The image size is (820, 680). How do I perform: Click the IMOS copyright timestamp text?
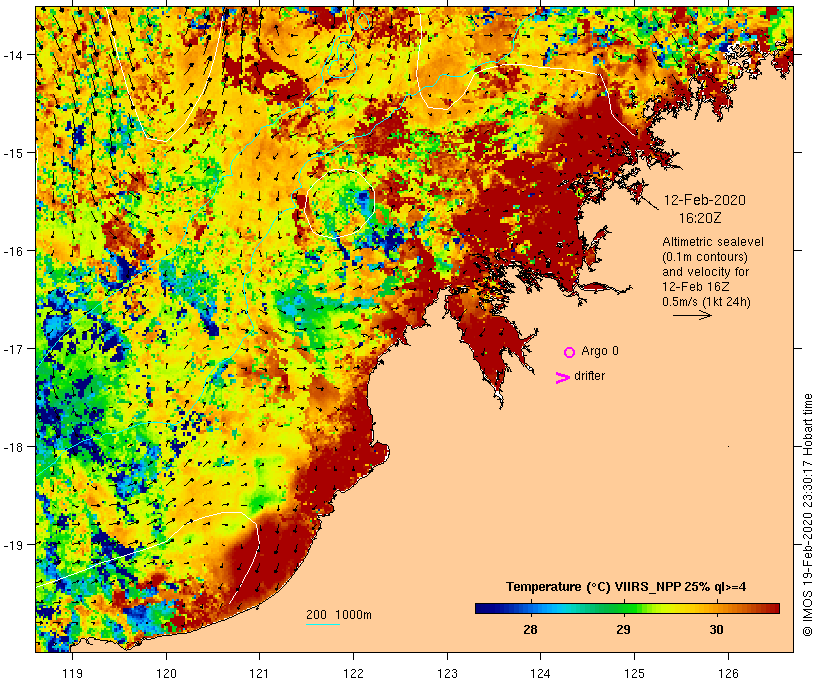pos(807,515)
